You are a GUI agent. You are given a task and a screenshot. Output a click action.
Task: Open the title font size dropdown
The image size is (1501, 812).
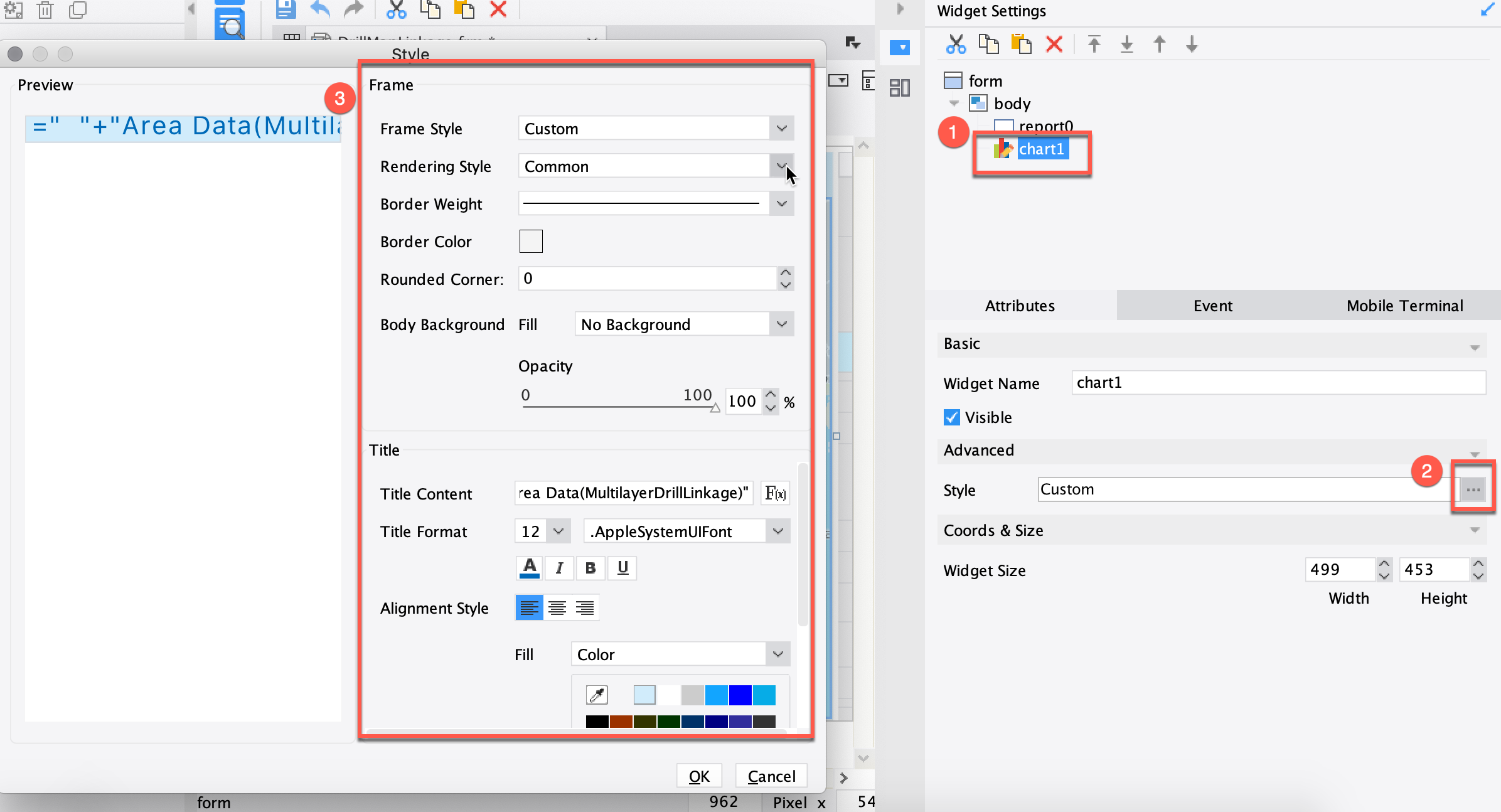[558, 532]
